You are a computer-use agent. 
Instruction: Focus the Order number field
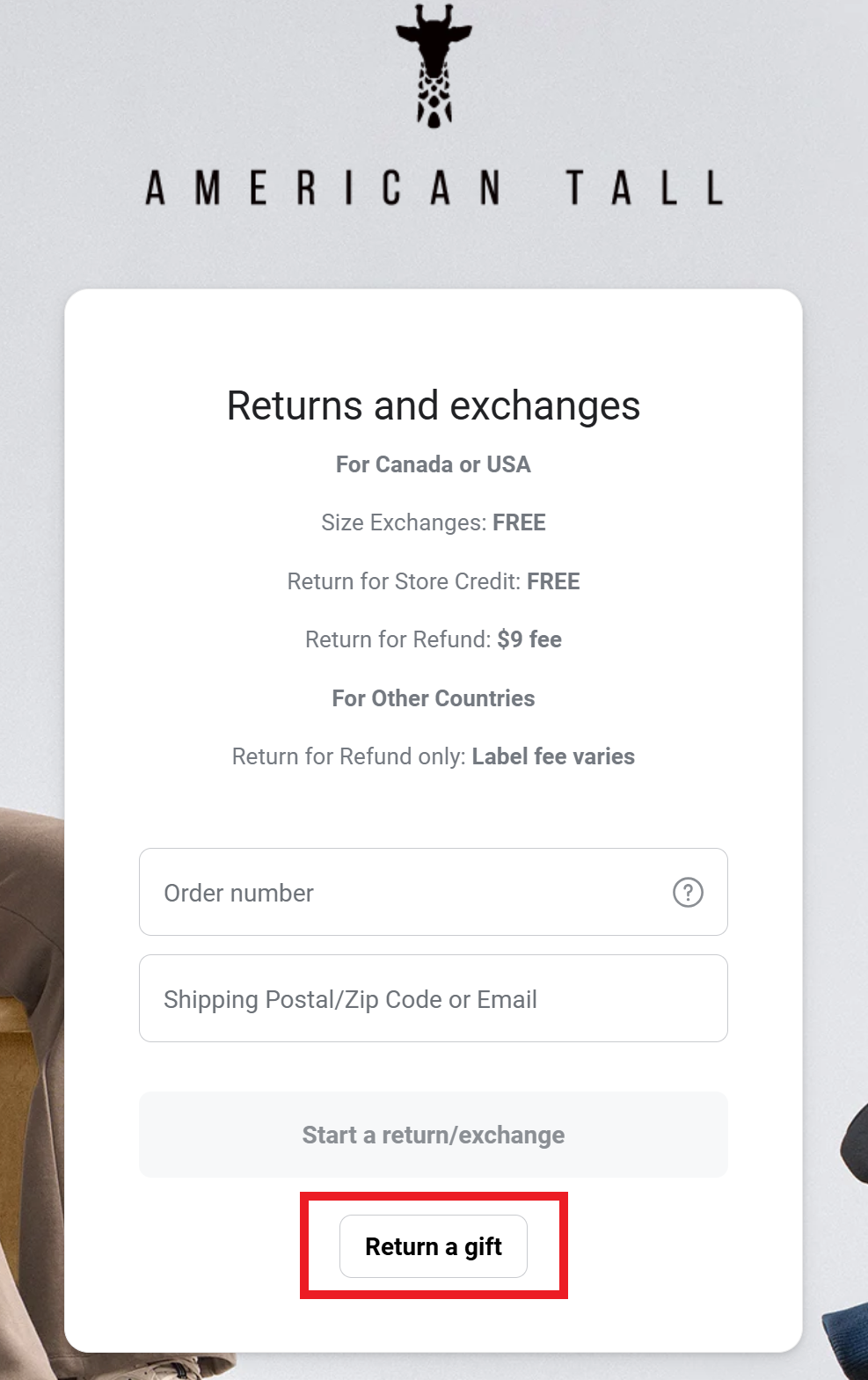[x=434, y=892]
